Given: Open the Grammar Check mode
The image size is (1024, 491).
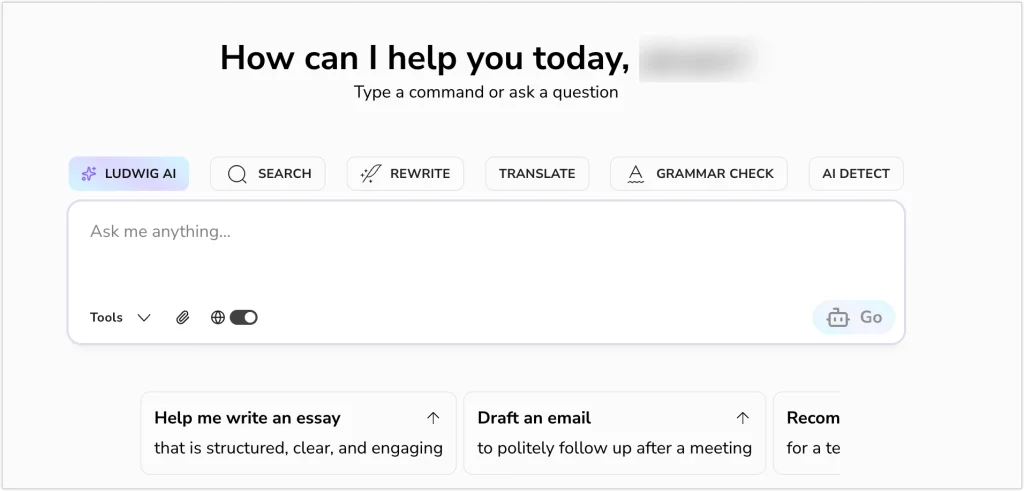Looking at the screenshot, I should coord(699,174).
